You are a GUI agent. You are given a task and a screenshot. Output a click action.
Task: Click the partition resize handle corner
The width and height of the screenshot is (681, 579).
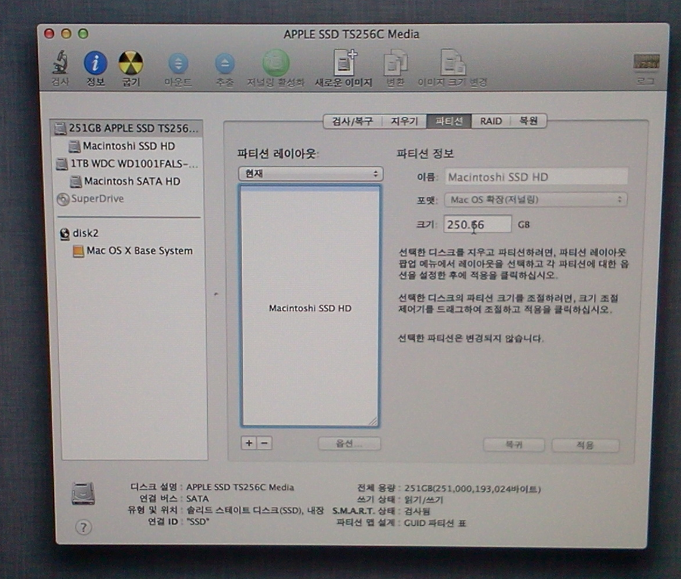click(373, 421)
